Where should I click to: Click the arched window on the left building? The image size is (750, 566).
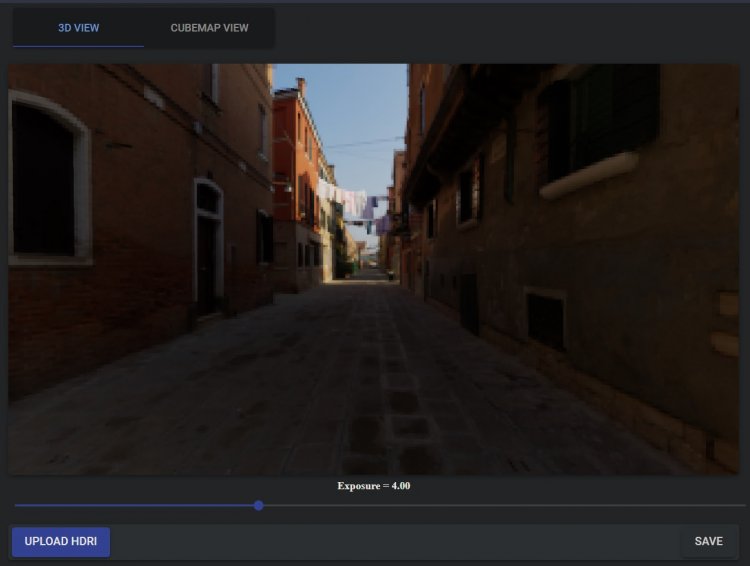point(46,180)
